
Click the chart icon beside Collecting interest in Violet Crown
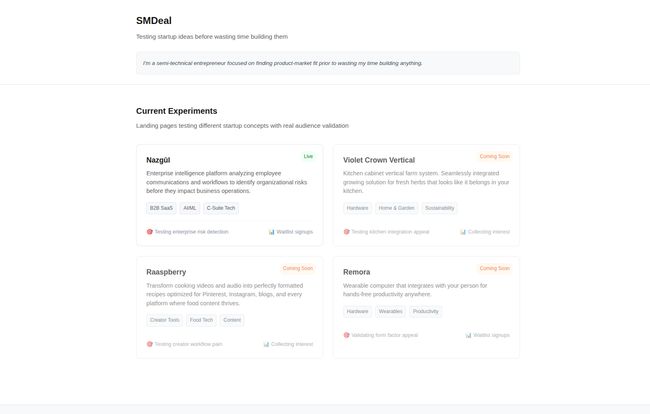tap(463, 232)
